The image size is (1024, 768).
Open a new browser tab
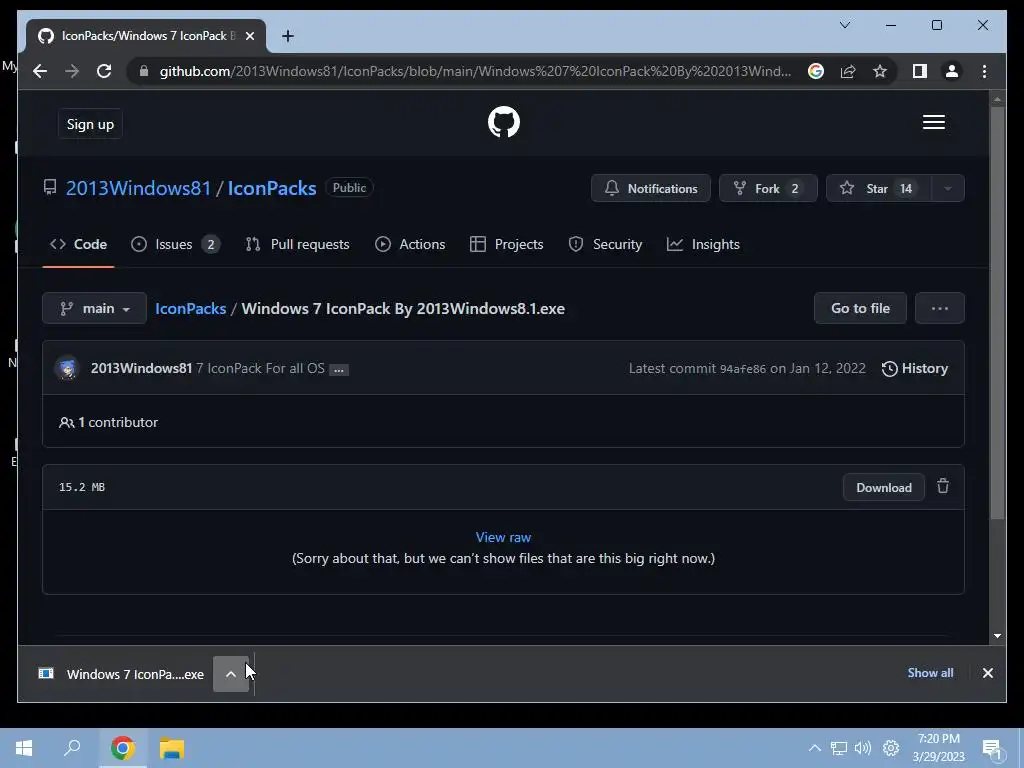[287, 36]
